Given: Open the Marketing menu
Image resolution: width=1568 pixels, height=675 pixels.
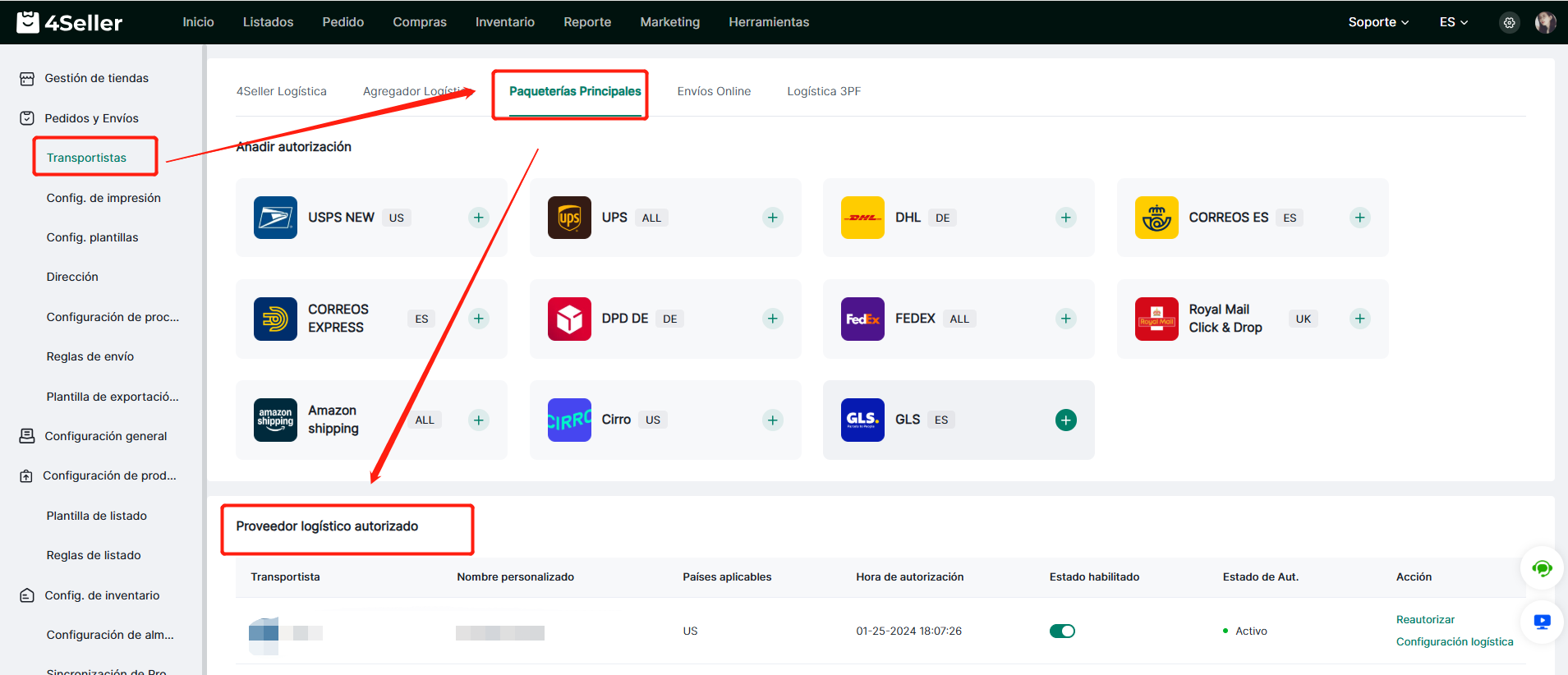Looking at the screenshot, I should click(x=670, y=22).
